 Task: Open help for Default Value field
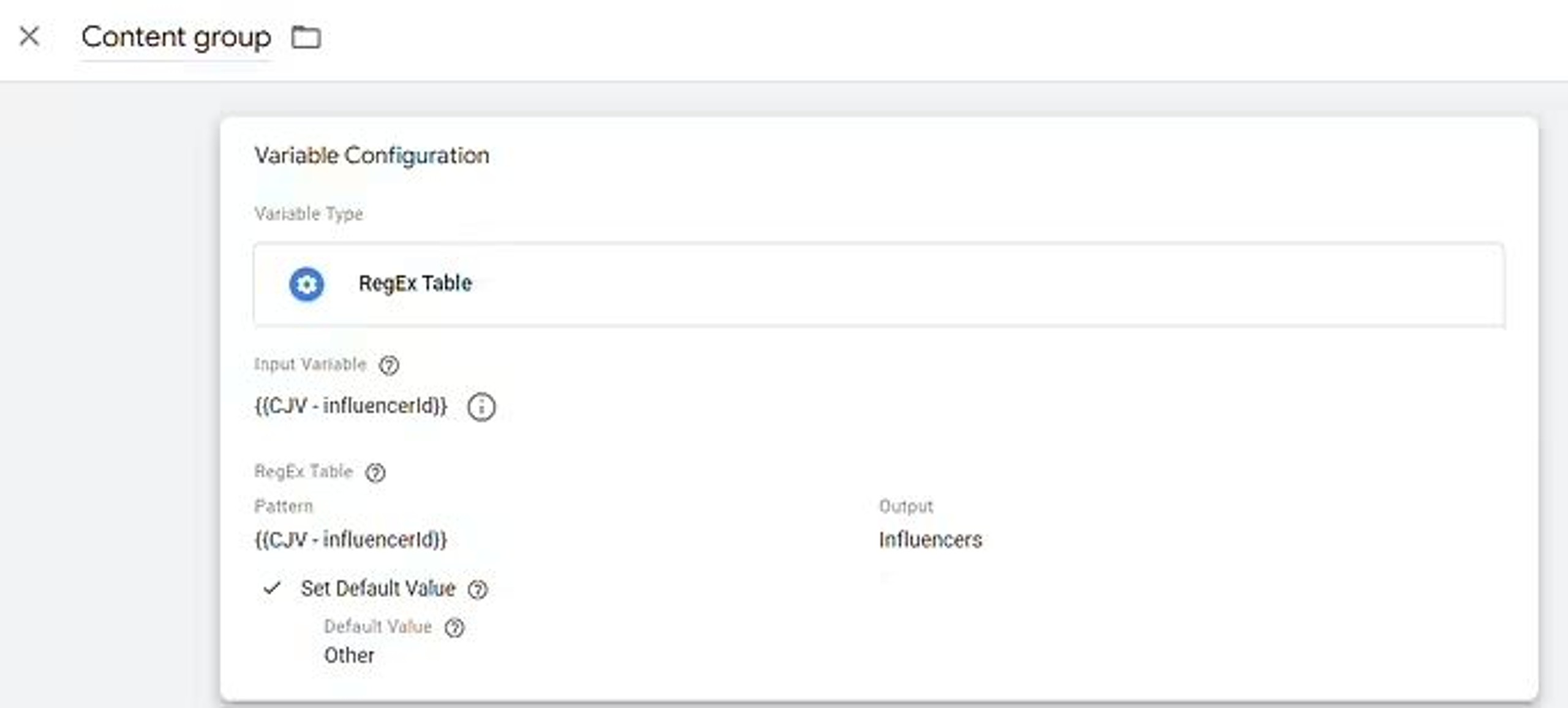(x=454, y=628)
